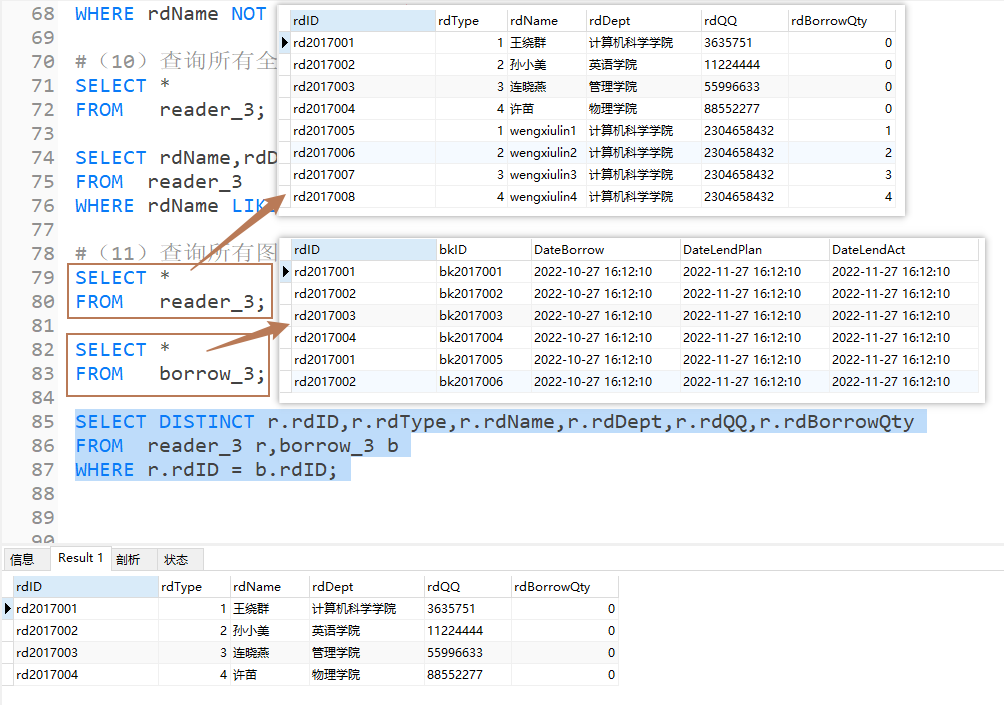The width and height of the screenshot is (1004, 705).
Task: Click line number 82 in the editor gutter
Action: pyautogui.click(x=43, y=350)
